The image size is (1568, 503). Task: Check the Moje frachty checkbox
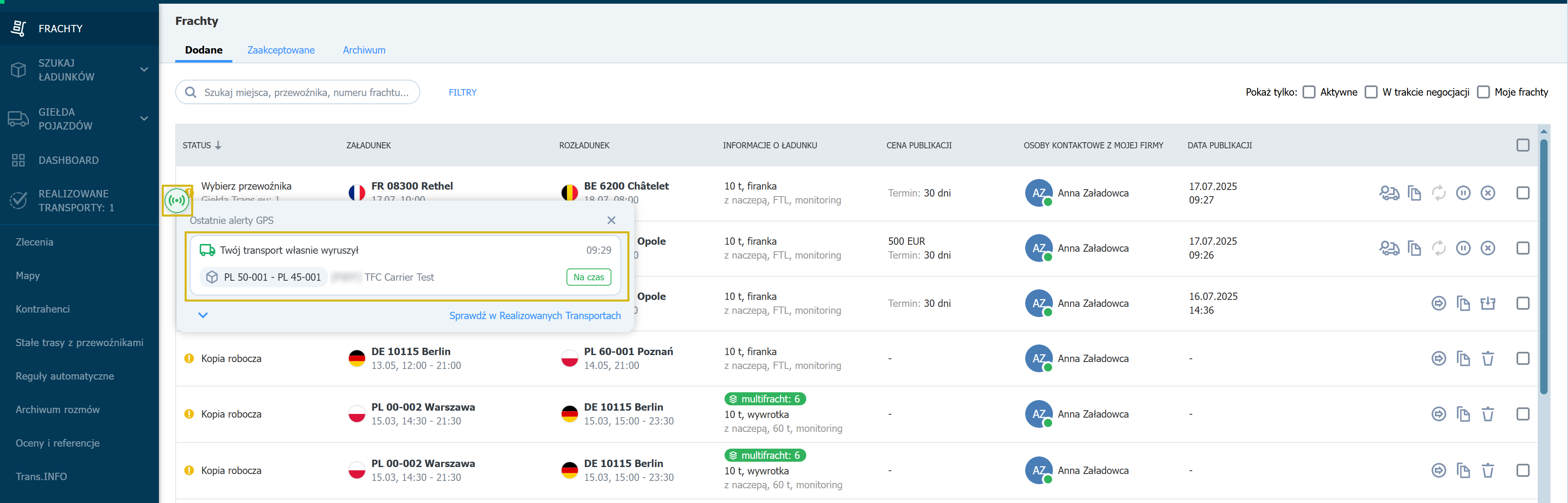click(1483, 92)
